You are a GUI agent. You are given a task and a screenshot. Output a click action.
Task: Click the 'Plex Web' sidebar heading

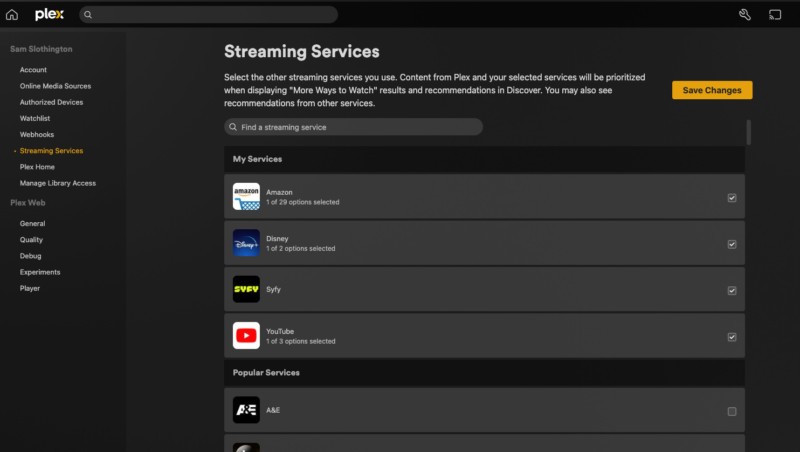pyautogui.click(x=28, y=203)
